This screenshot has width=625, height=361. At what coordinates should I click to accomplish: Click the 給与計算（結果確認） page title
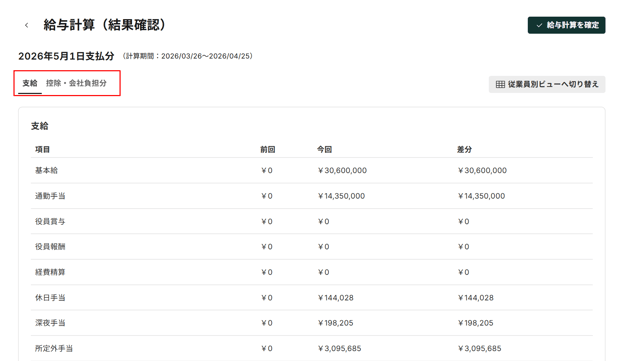click(x=104, y=25)
